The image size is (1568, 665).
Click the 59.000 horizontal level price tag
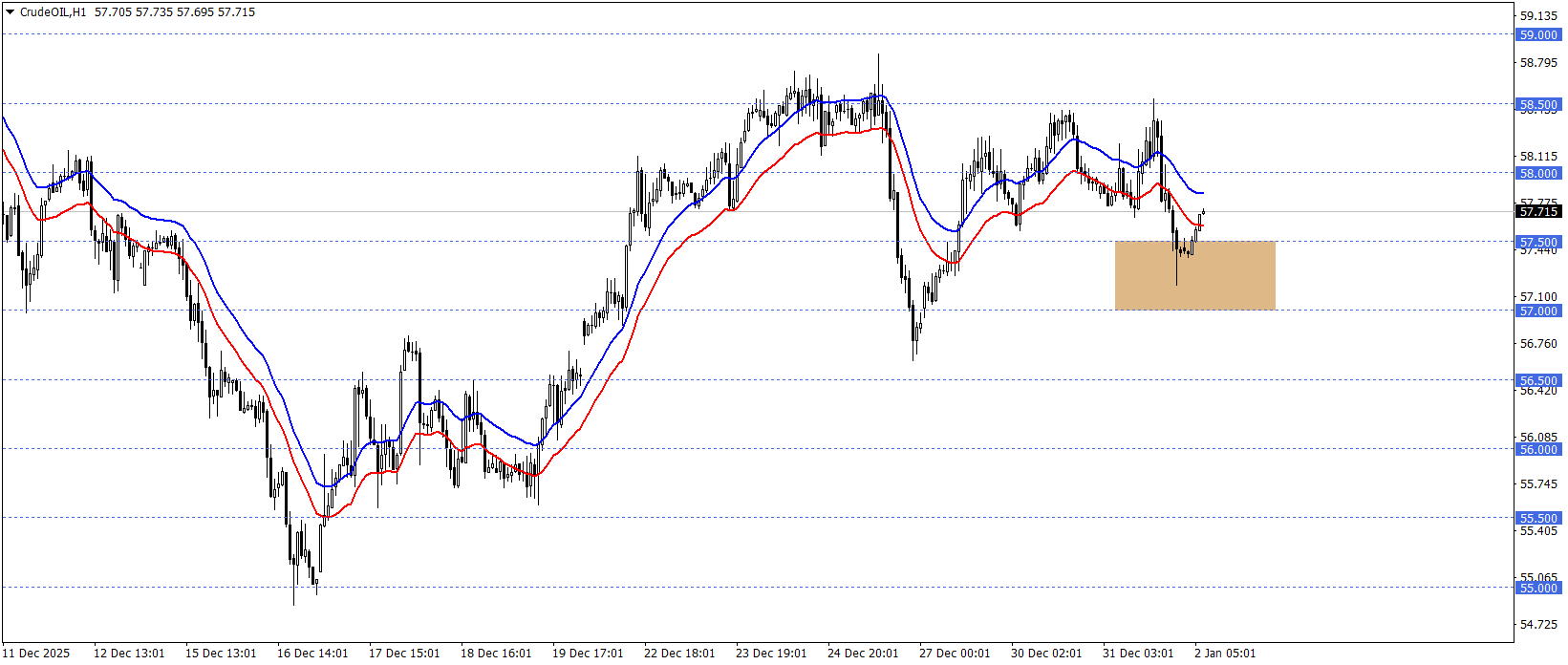tap(1538, 35)
